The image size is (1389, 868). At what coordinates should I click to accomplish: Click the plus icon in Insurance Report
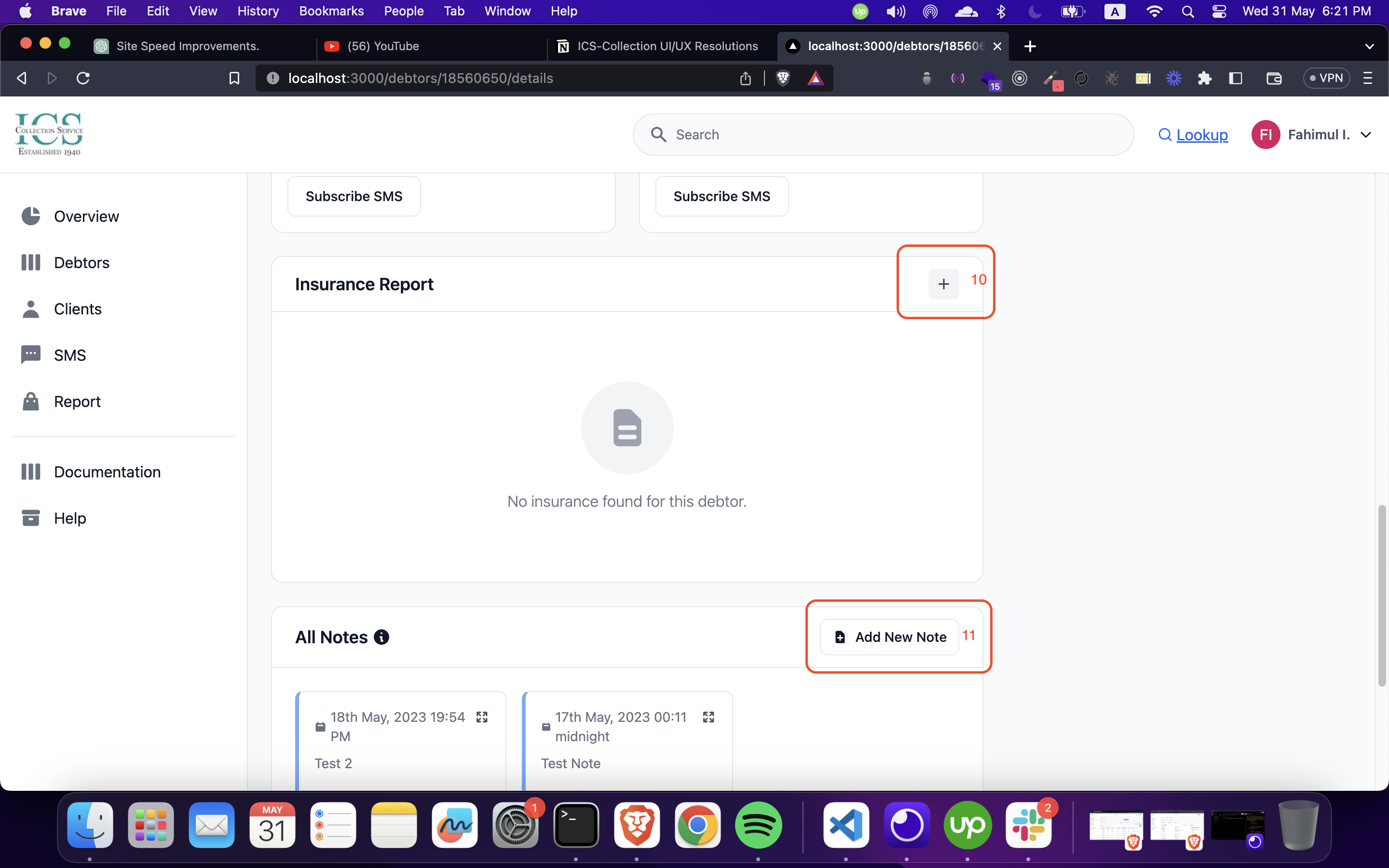pos(943,284)
